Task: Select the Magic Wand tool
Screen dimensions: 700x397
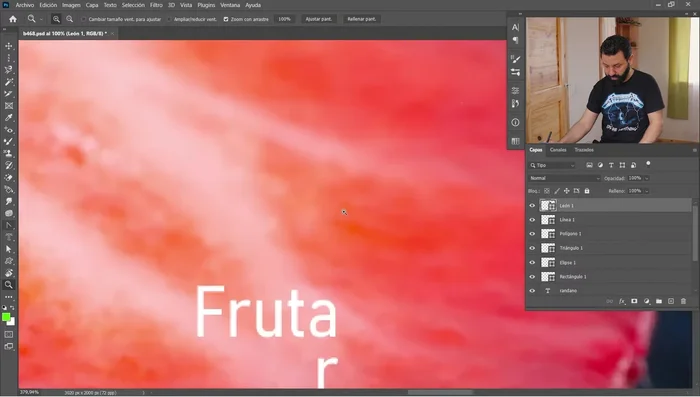Action: tap(8, 82)
